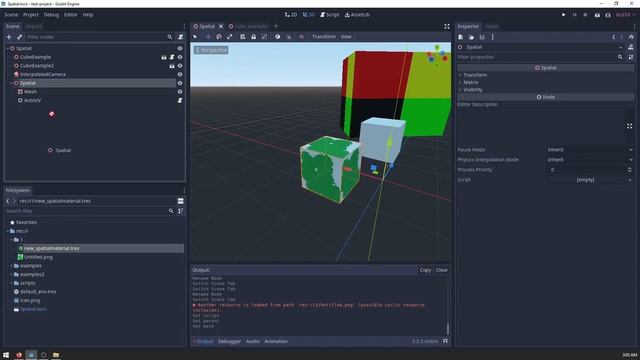Toggle visibility of root Spatial node
640x360 pixels.
180,48
